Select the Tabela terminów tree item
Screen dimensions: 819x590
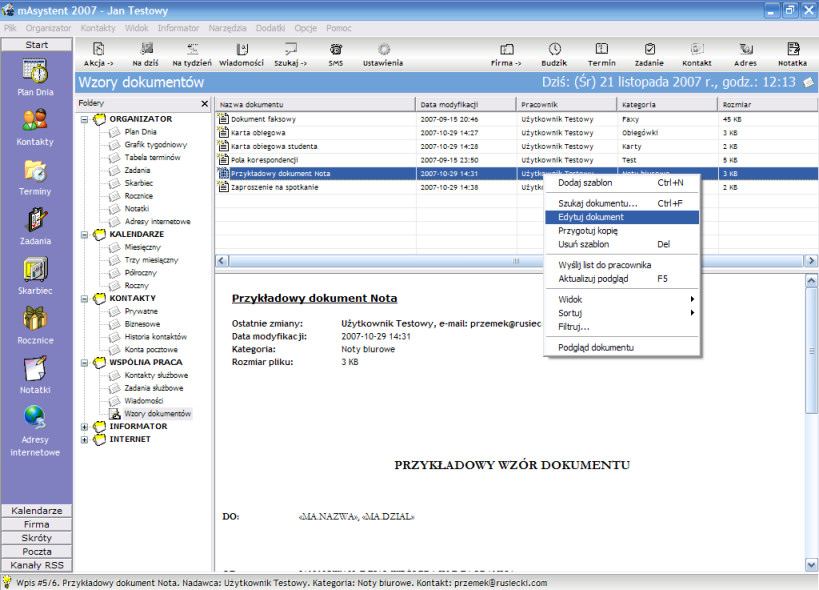[x=153, y=157]
